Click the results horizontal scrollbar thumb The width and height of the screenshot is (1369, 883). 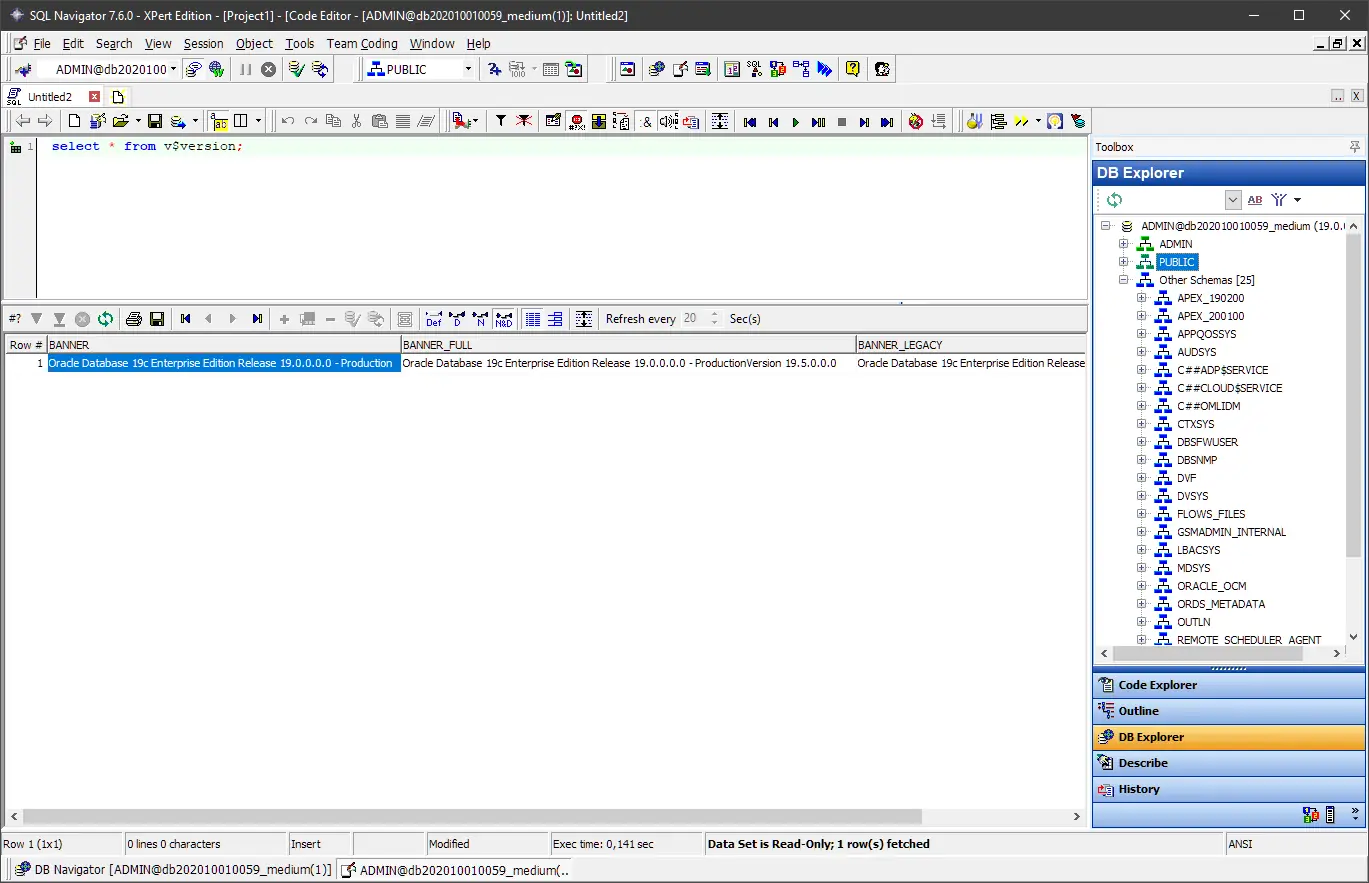pos(472,816)
